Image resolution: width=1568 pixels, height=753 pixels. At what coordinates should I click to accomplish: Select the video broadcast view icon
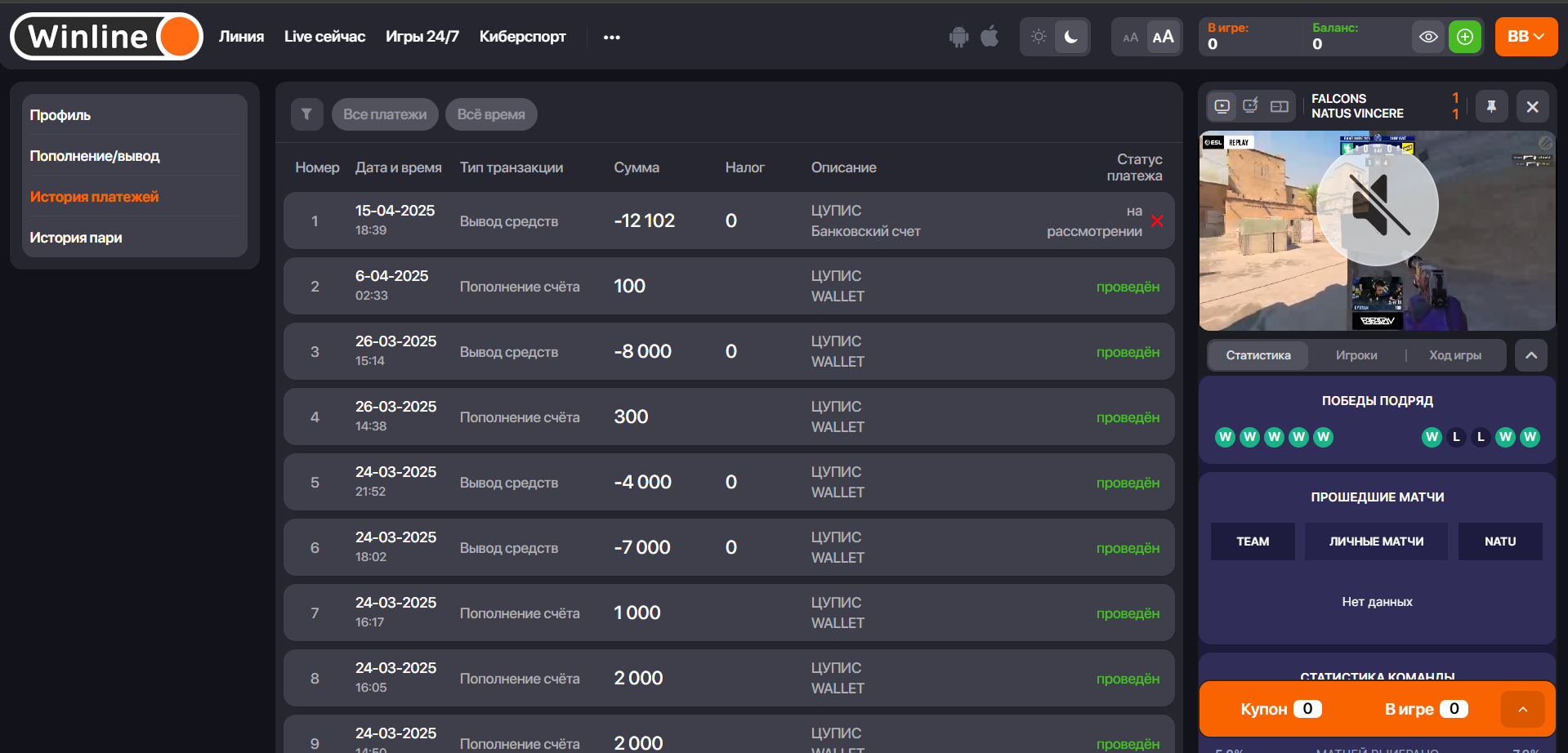[x=1222, y=106]
